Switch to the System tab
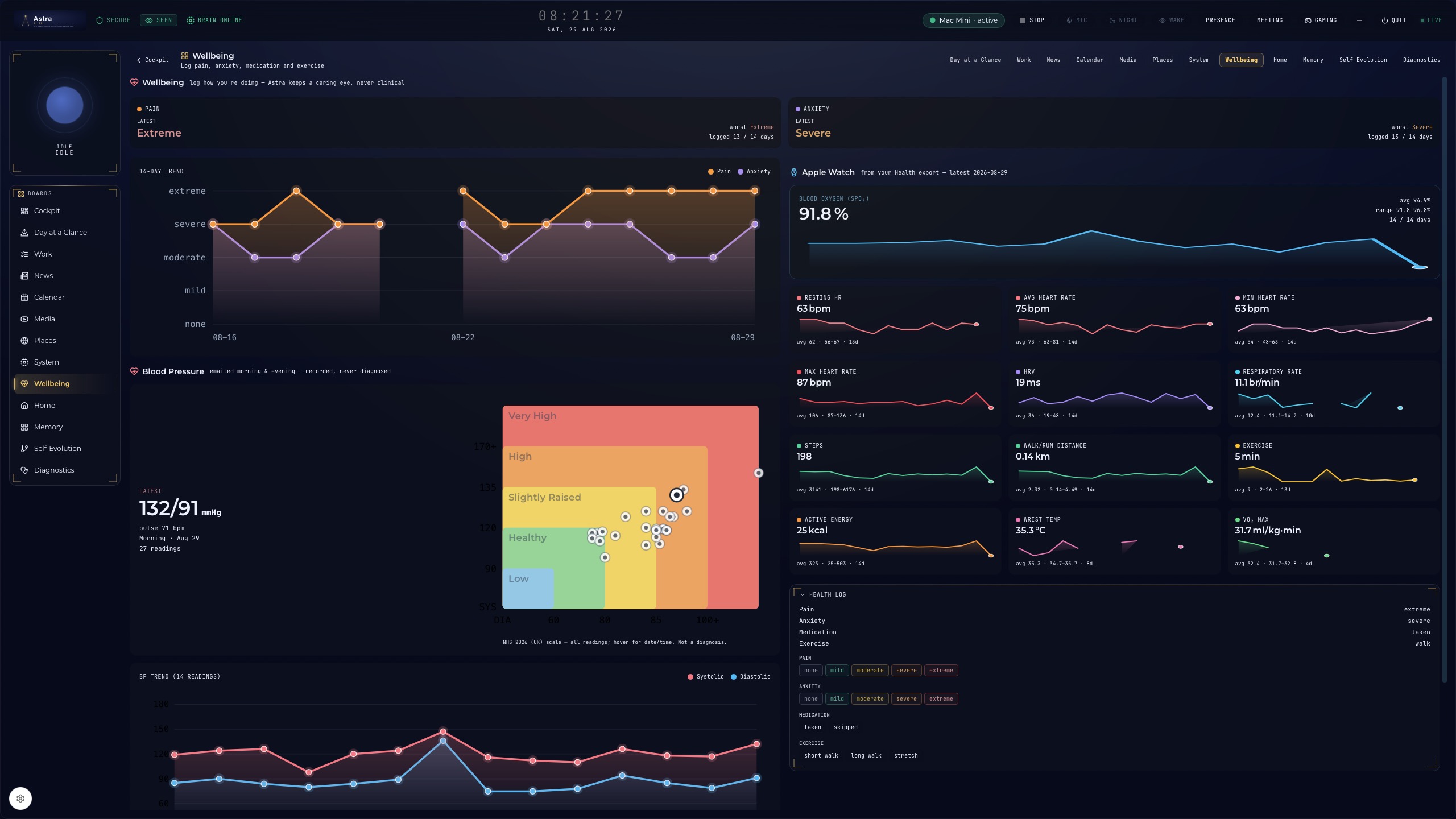 tap(1199, 60)
